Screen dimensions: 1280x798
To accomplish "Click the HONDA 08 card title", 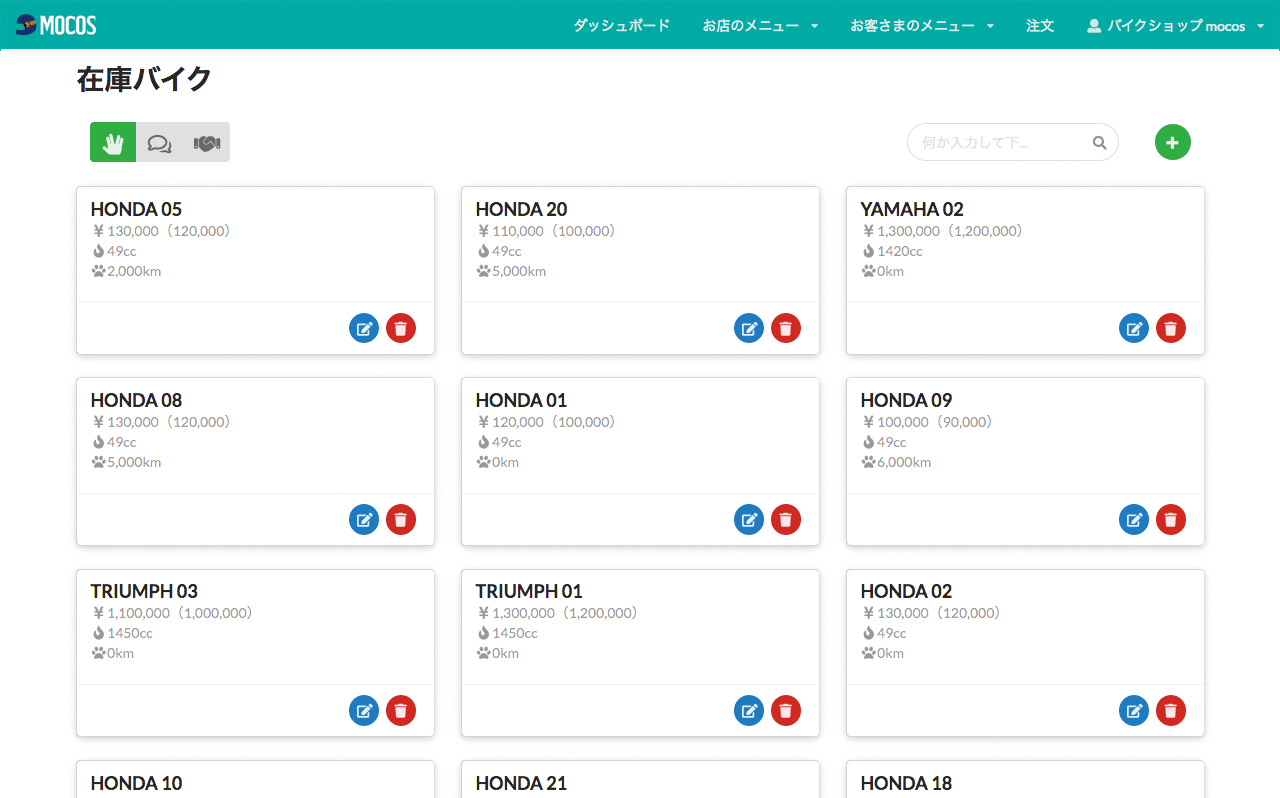I will coord(136,400).
